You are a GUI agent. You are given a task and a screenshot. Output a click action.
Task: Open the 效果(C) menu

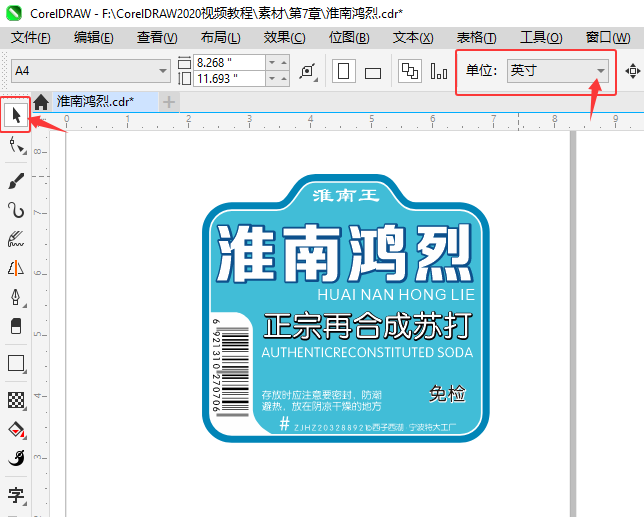pos(284,38)
